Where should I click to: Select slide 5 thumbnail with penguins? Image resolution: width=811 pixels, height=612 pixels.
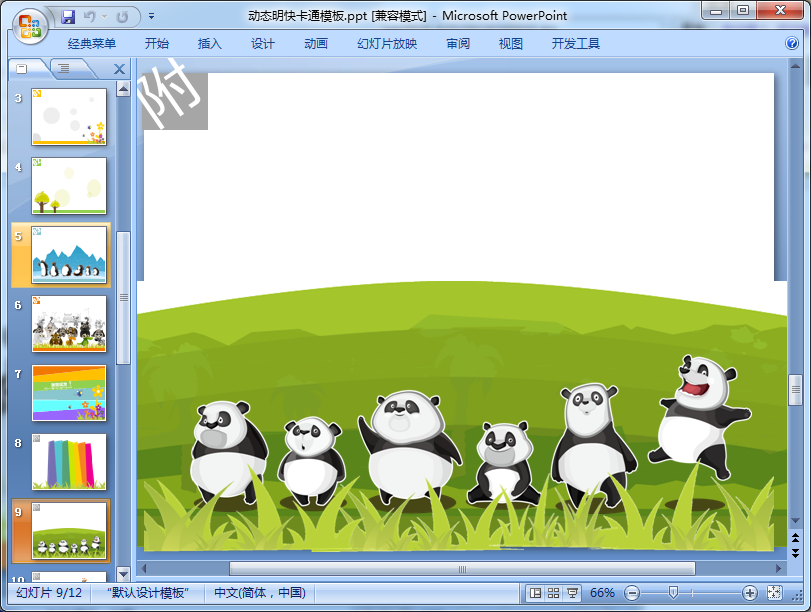[69, 255]
